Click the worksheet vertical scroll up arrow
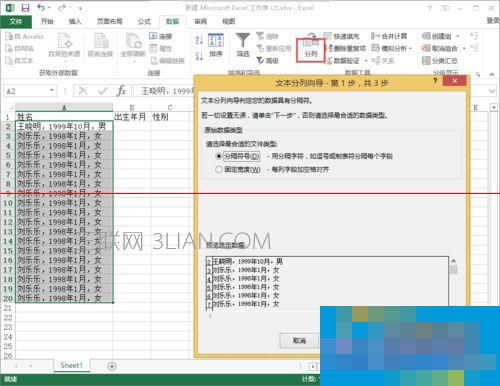This screenshot has width=500, height=386. click(x=494, y=107)
